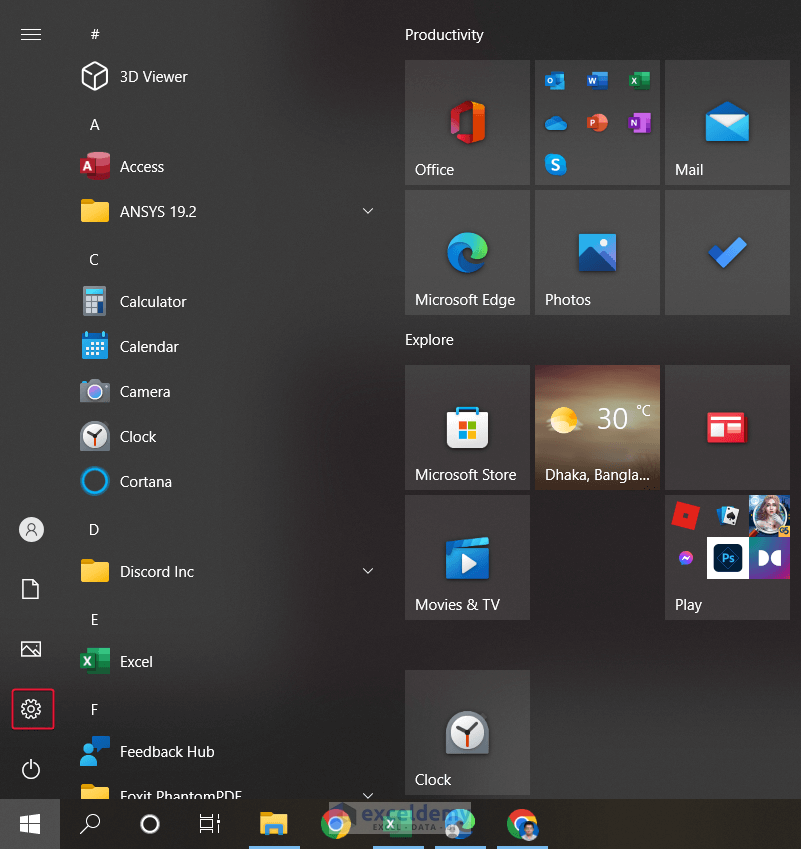
Task: Open the Microsoft To Do checkmark tile
Action: point(727,252)
